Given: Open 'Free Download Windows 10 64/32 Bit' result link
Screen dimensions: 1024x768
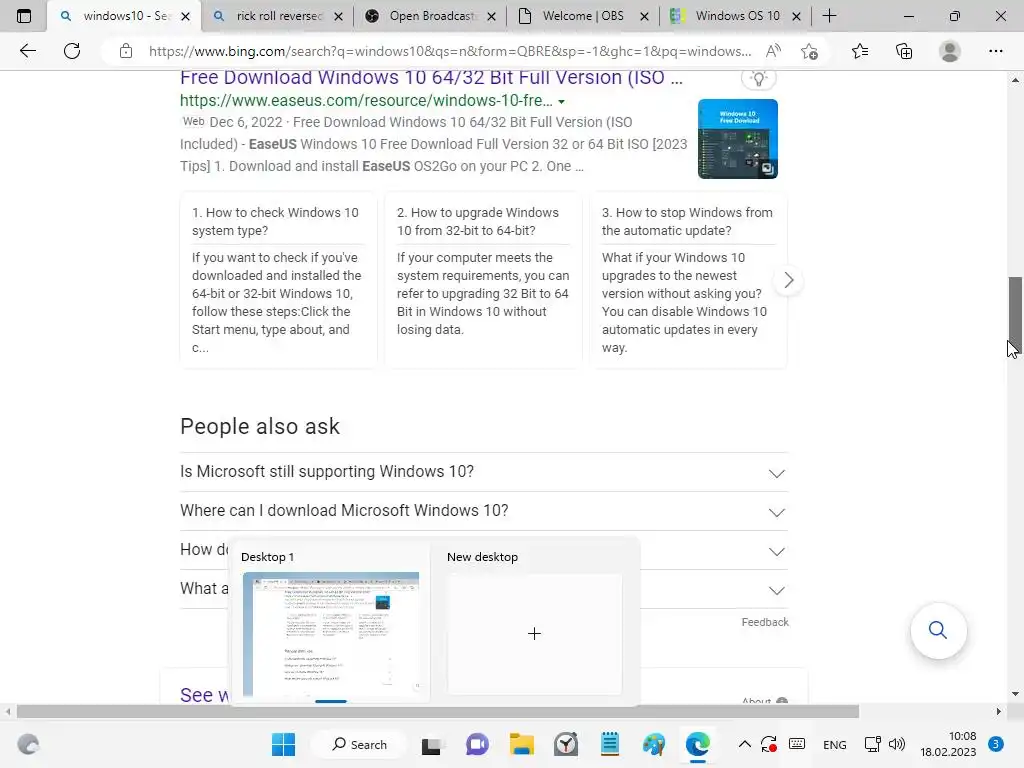Looking at the screenshot, I should (x=431, y=78).
